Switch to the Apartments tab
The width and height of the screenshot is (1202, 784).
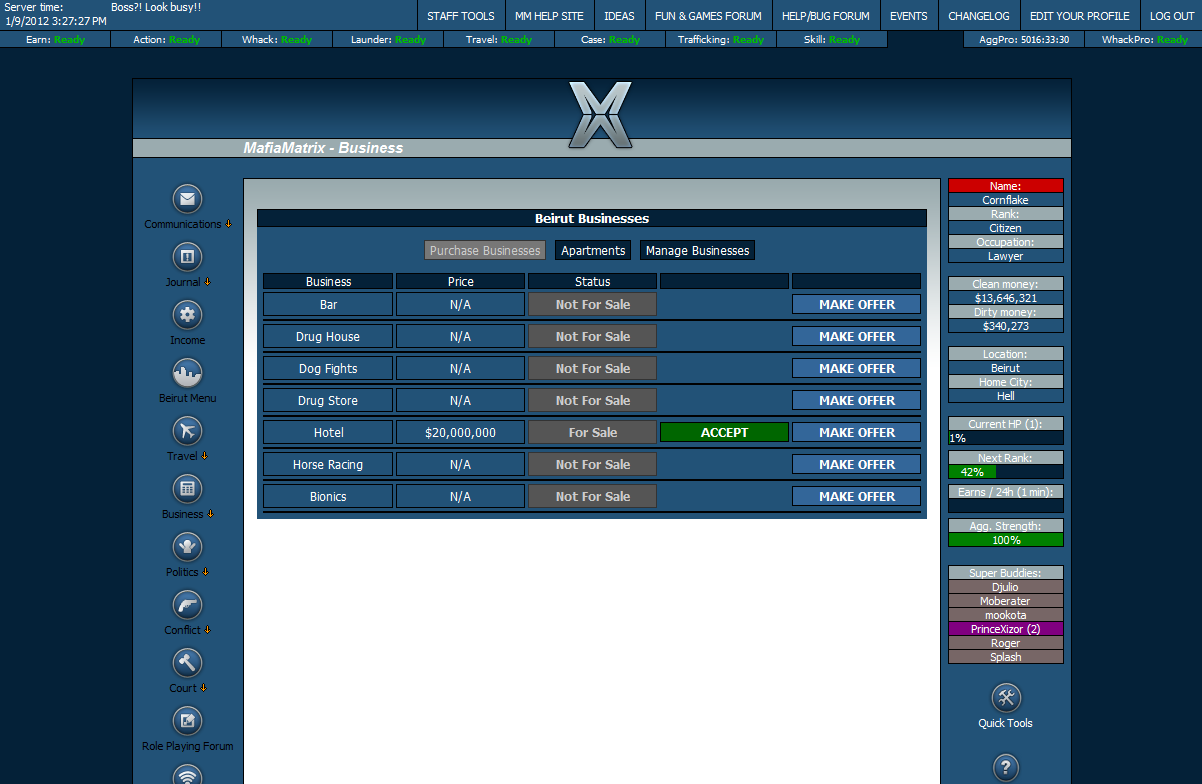(593, 251)
